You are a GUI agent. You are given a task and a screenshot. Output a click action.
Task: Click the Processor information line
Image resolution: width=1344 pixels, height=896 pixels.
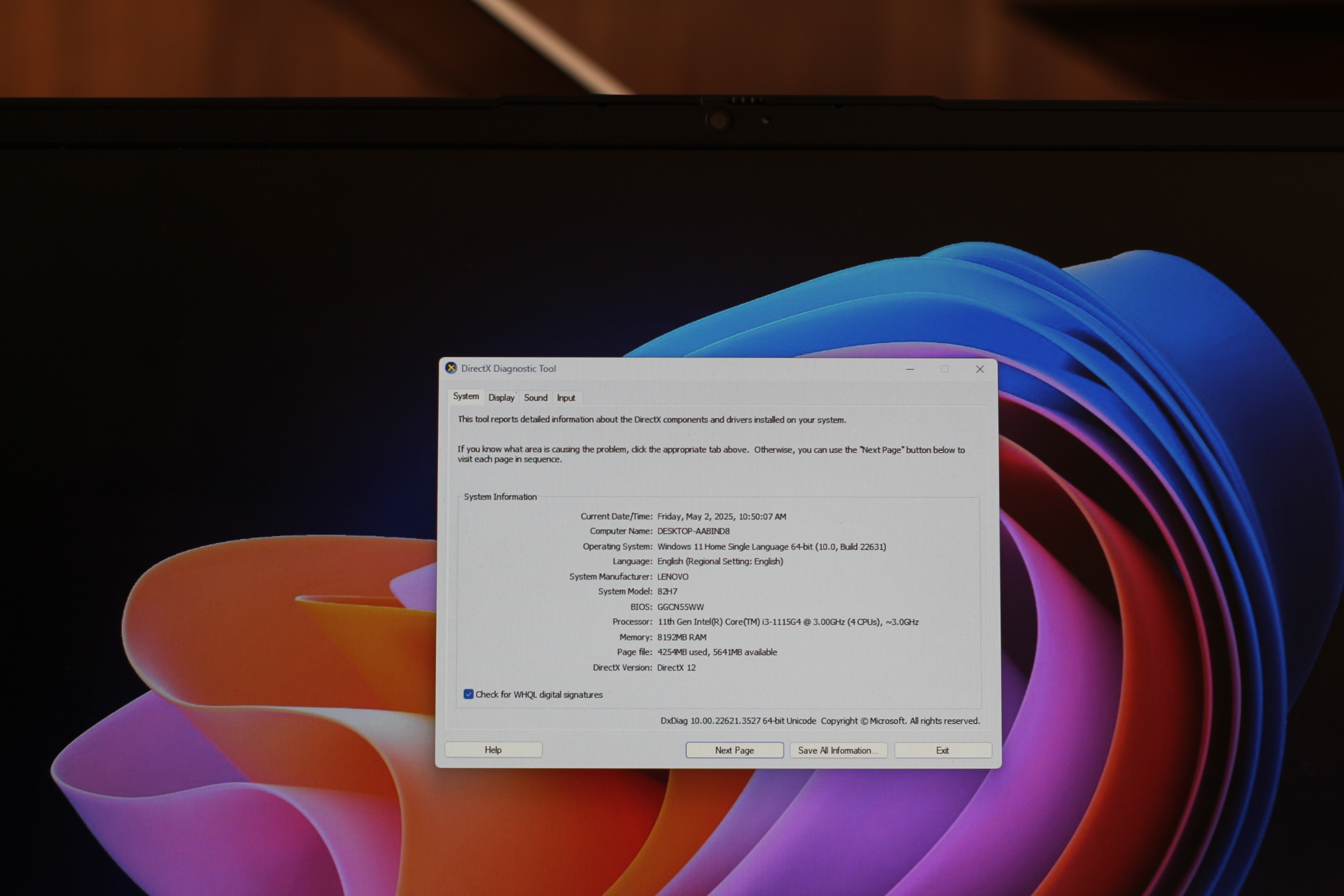[x=787, y=622]
